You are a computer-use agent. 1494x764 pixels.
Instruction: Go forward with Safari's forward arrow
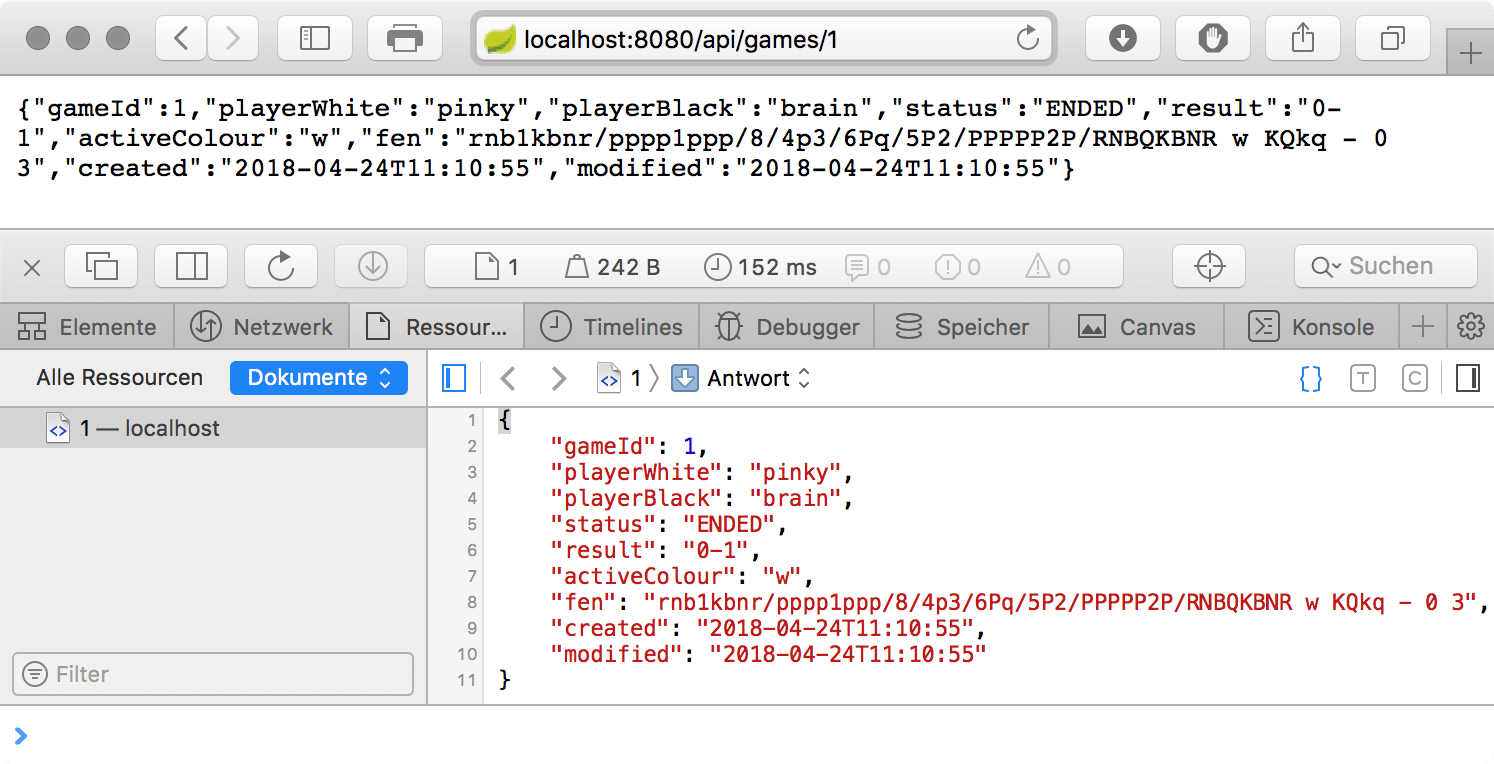233,39
